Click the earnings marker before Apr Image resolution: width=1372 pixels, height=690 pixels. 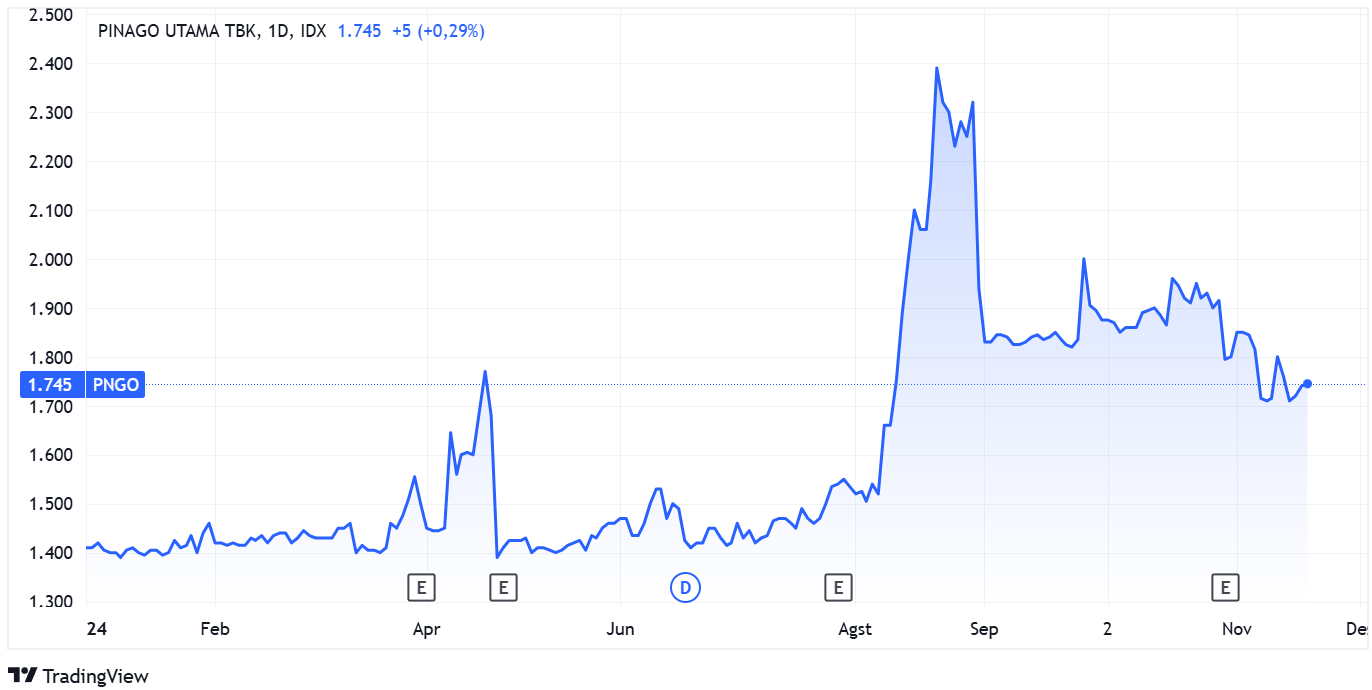point(422,587)
